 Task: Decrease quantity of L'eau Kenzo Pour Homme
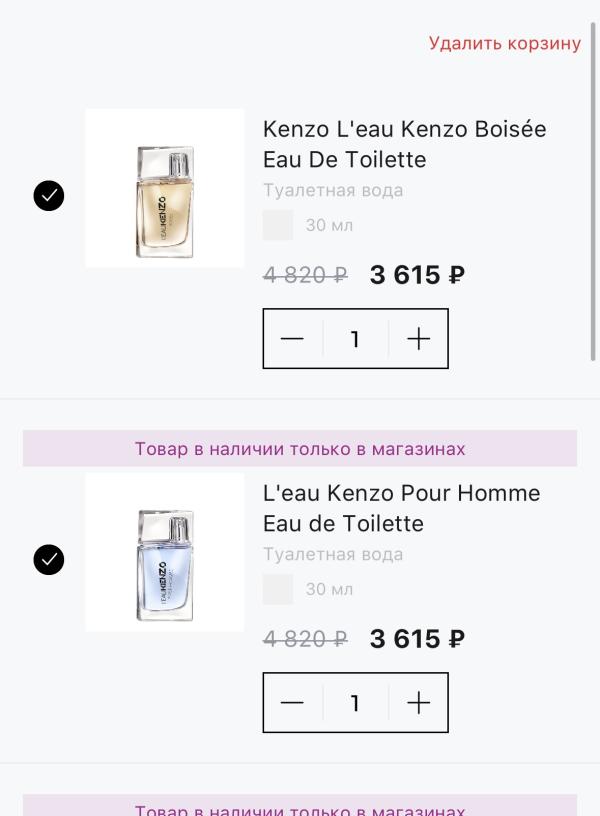pos(292,703)
